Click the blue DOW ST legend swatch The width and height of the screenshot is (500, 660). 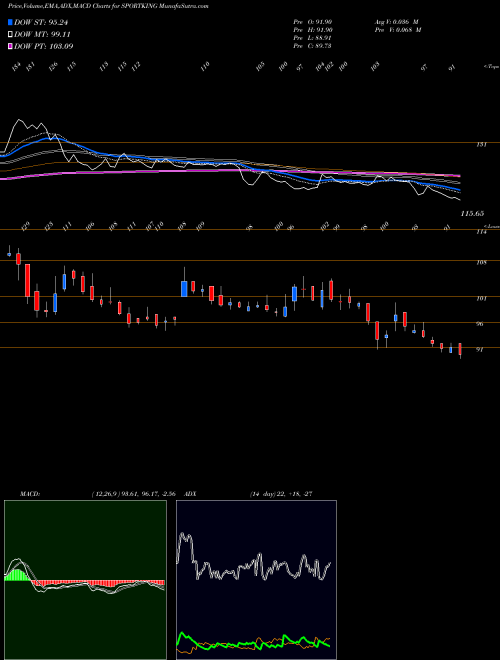11,22
